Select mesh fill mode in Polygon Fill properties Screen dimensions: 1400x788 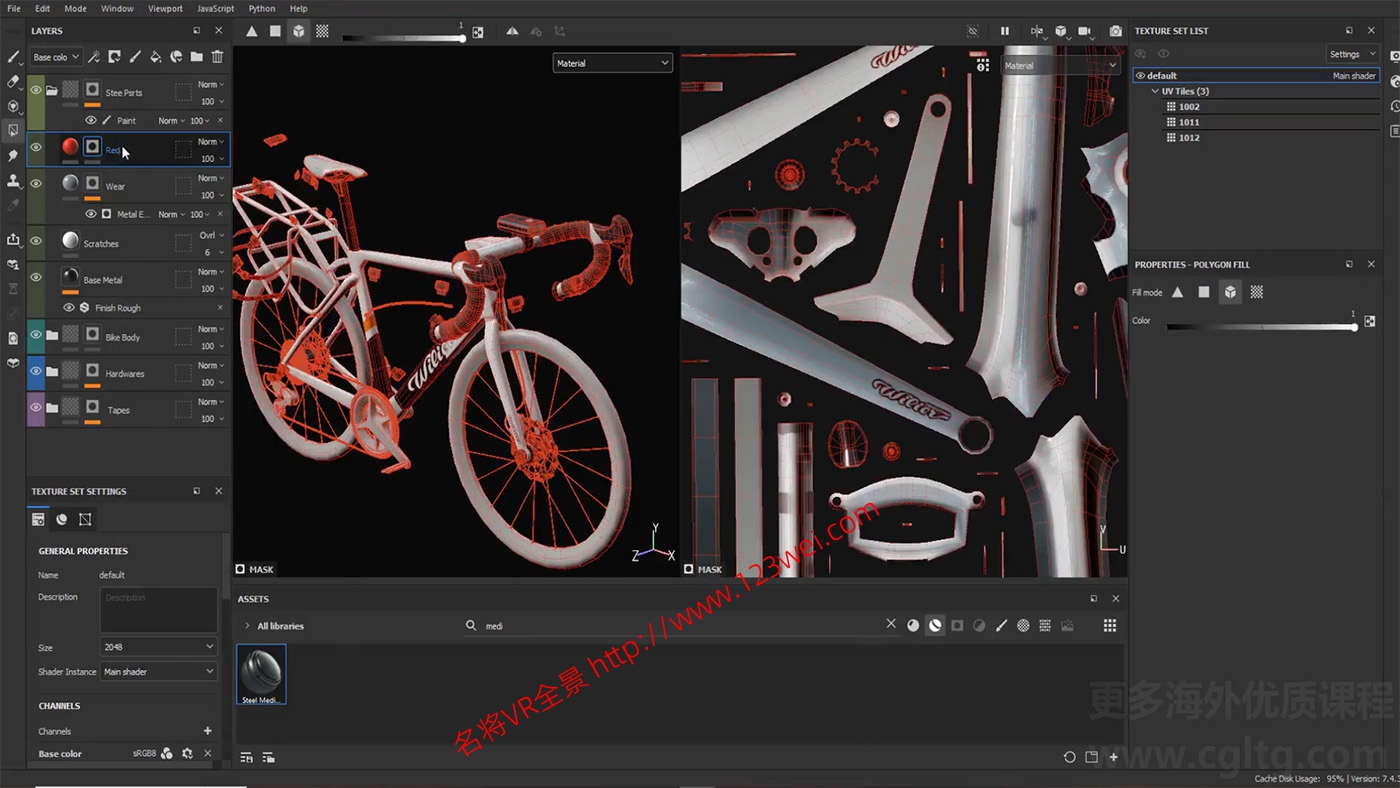coord(1230,291)
